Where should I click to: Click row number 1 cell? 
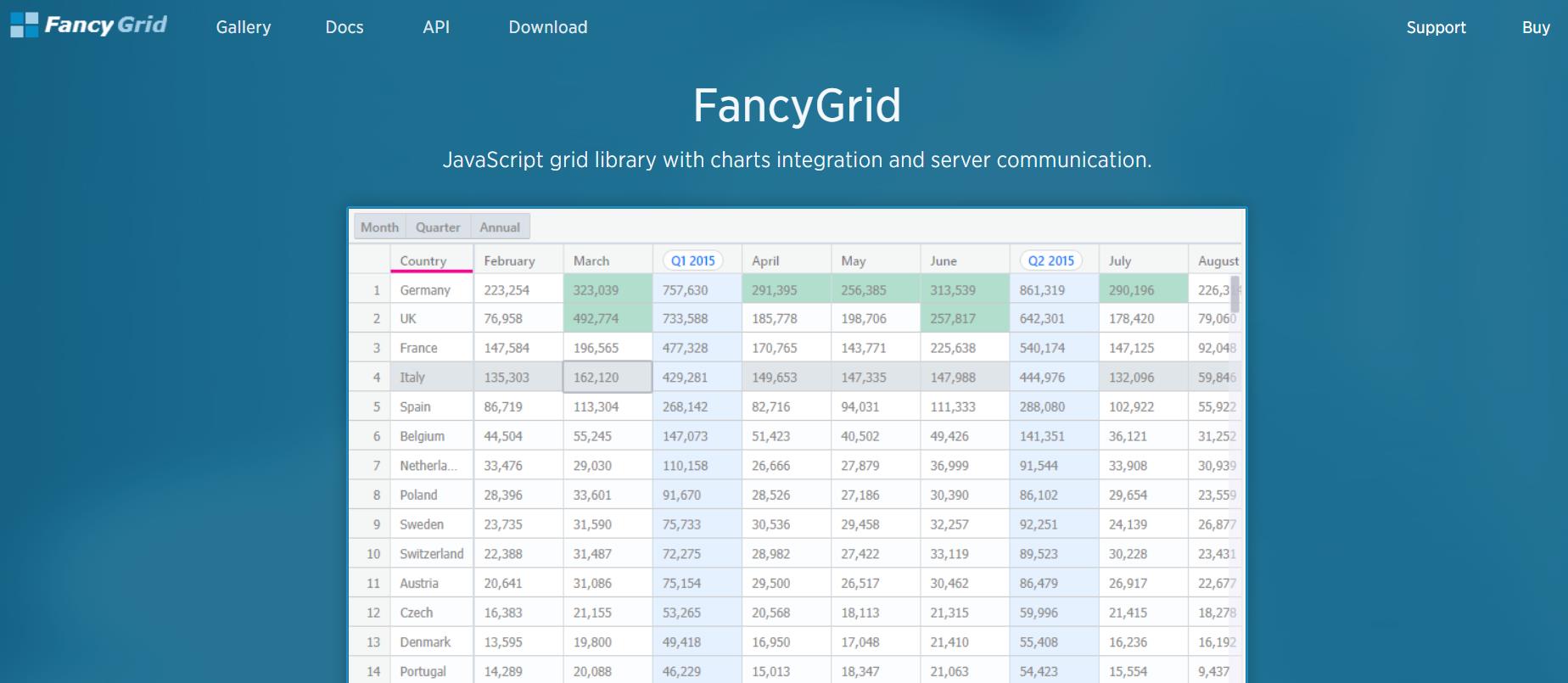click(x=370, y=290)
